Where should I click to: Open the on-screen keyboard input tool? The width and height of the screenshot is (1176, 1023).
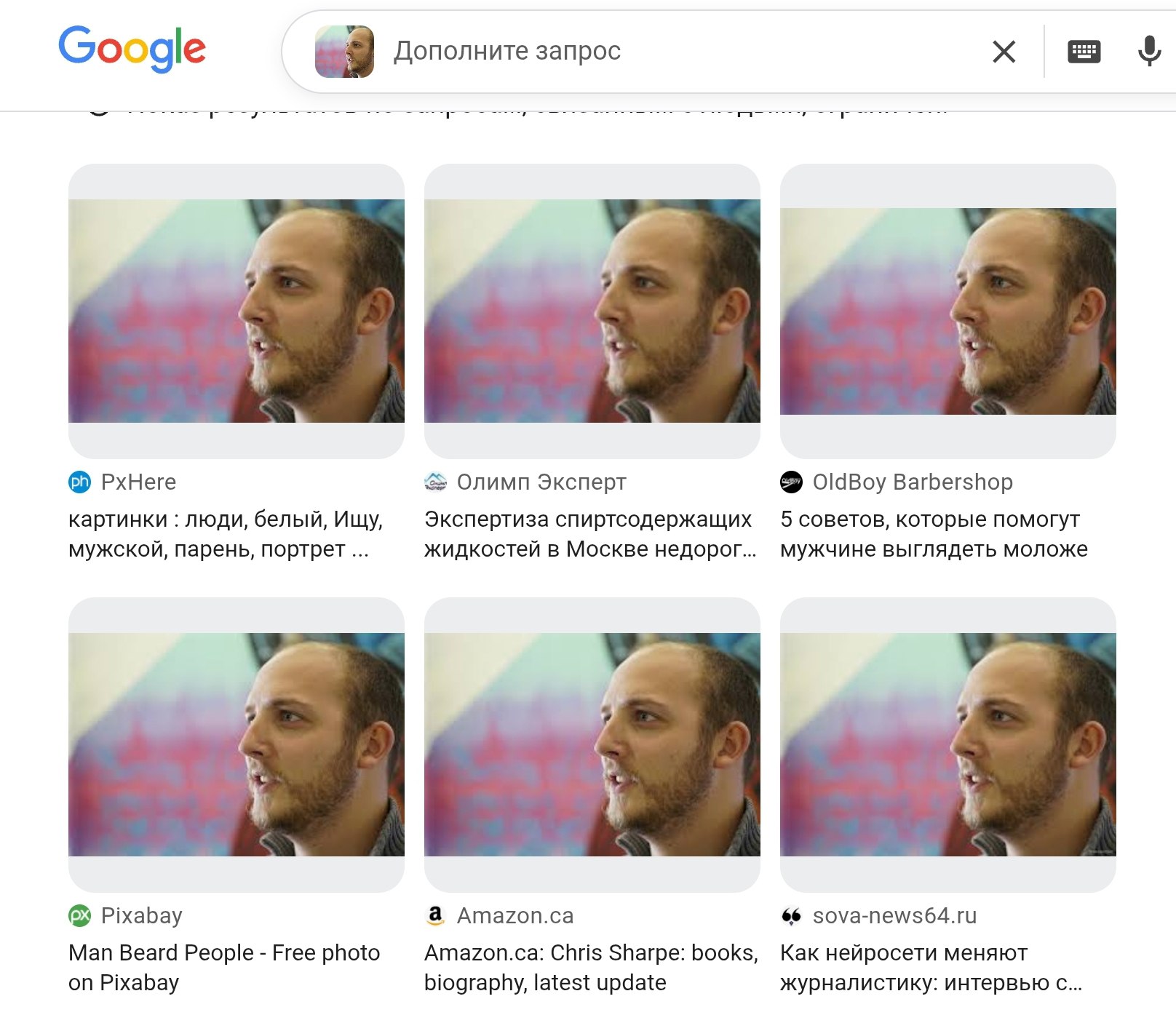[x=1084, y=52]
